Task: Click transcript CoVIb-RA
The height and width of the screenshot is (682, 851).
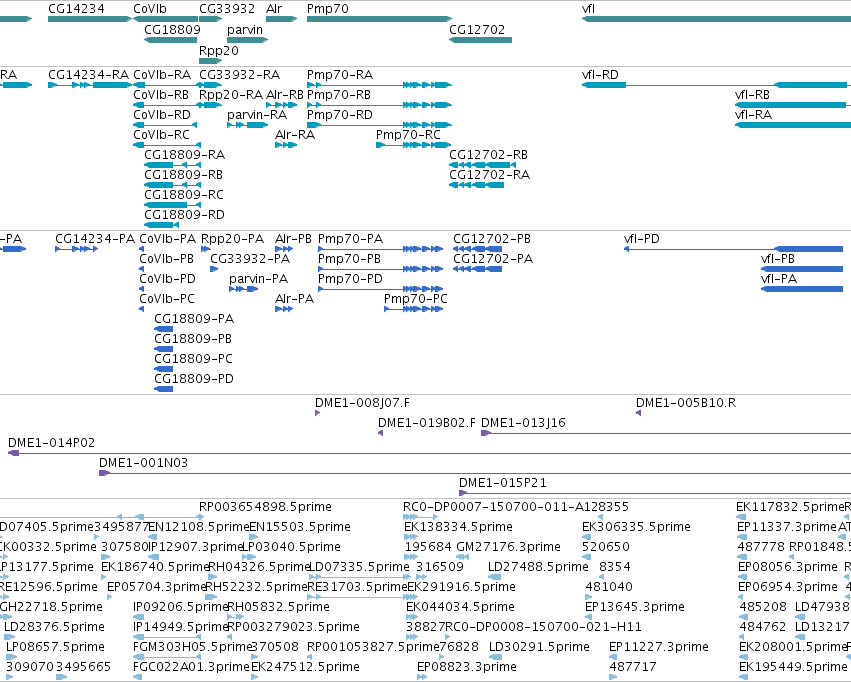Action: pyautogui.click(x=162, y=75)
